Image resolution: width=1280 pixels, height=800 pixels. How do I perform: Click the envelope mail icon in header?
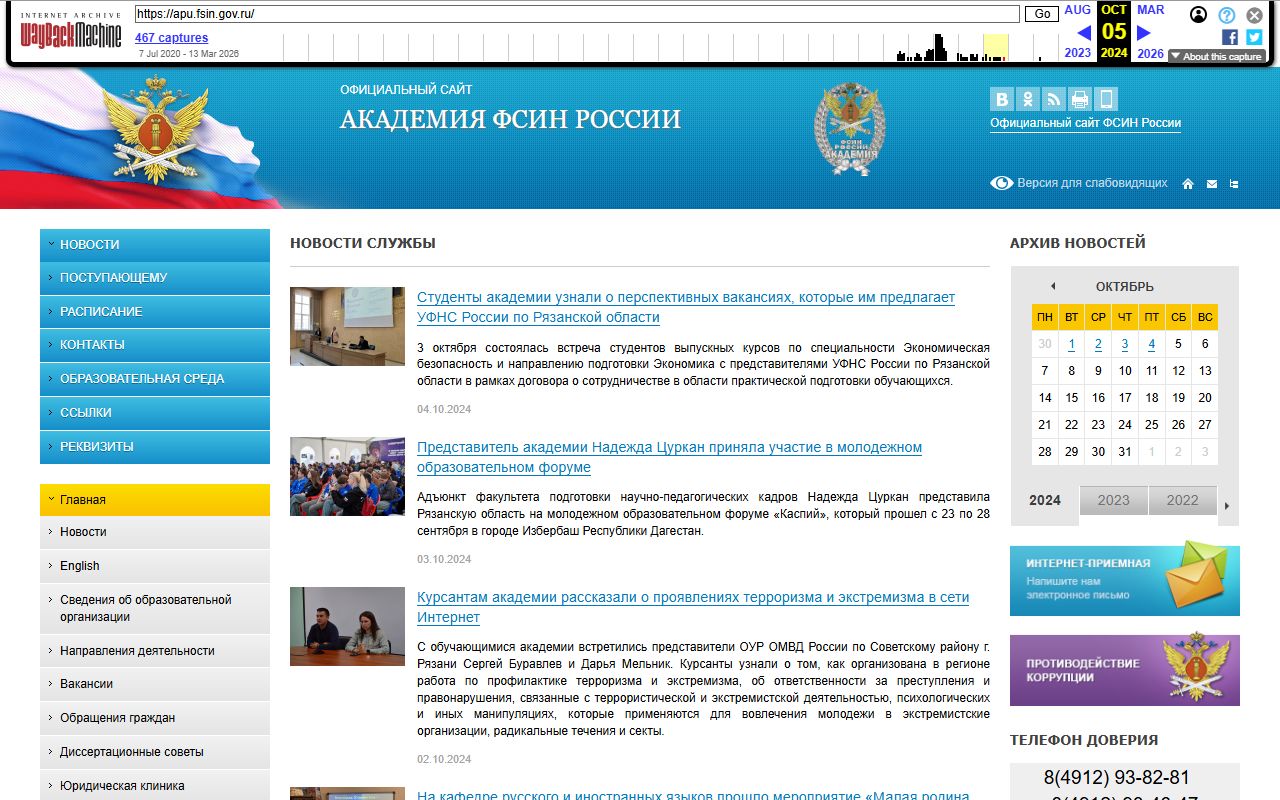click(x=1212, y=184)
